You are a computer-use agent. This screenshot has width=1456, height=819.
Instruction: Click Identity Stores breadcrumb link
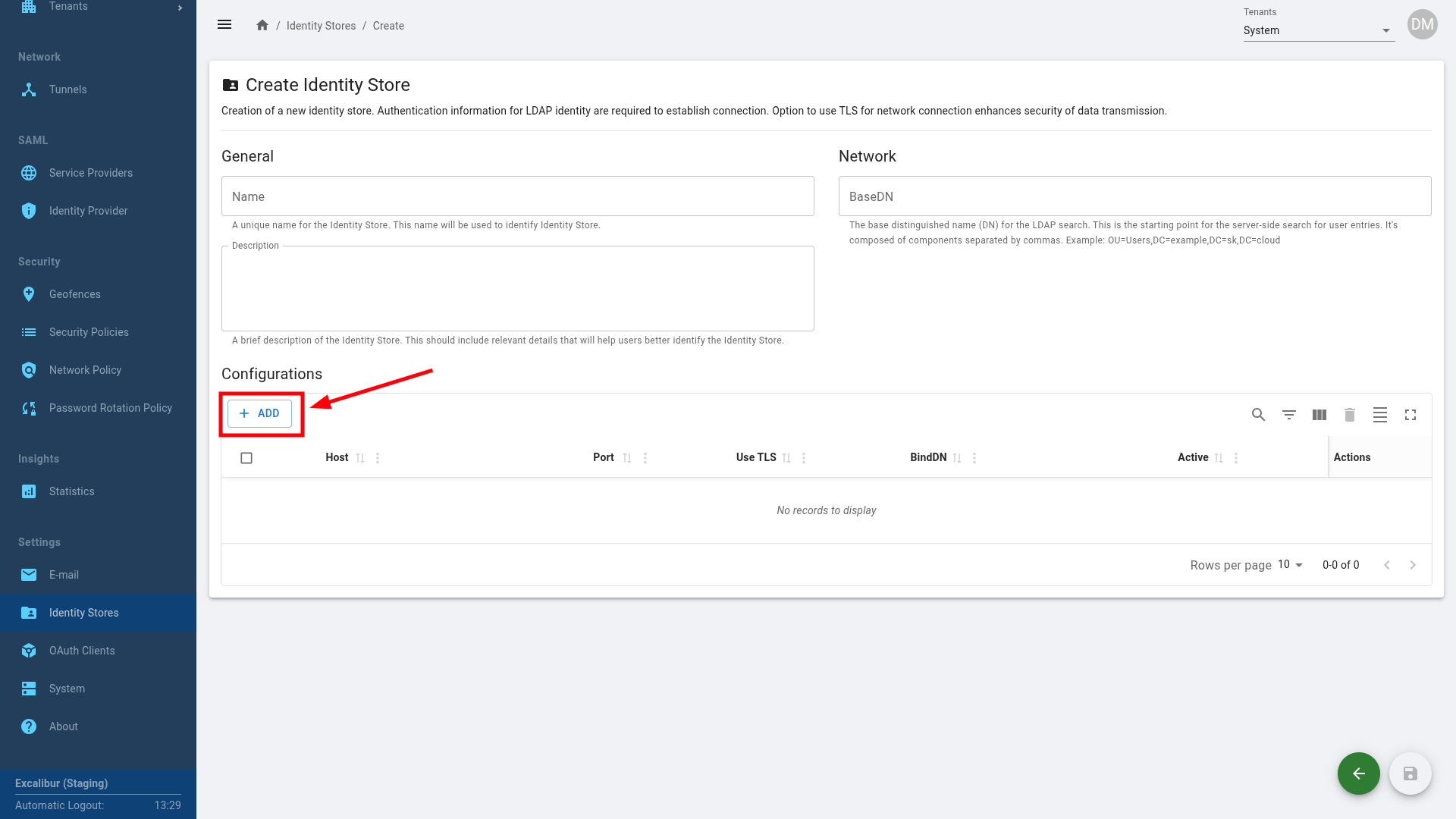tap(321, 26)
